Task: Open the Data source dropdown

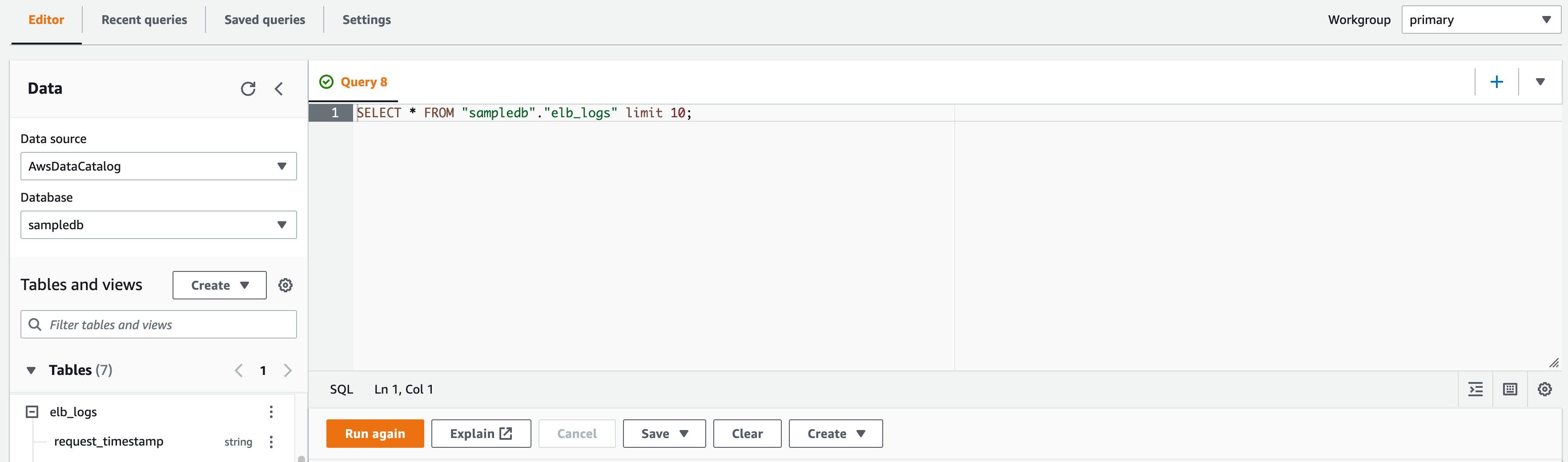Action: pos(158,166)
